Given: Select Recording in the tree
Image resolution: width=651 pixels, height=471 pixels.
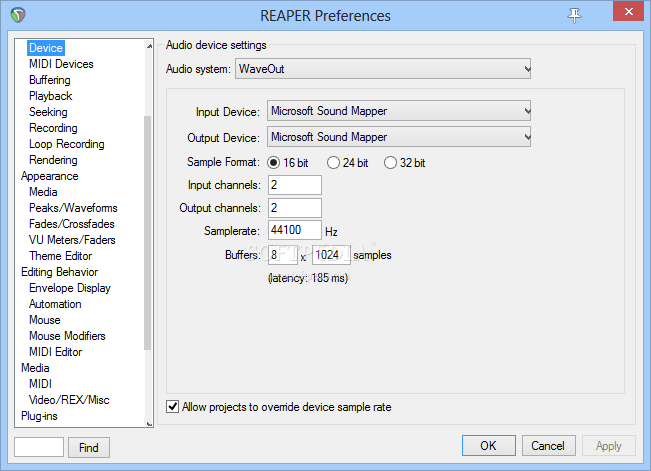Looking at the screenshot, I should tap(53, 128).
